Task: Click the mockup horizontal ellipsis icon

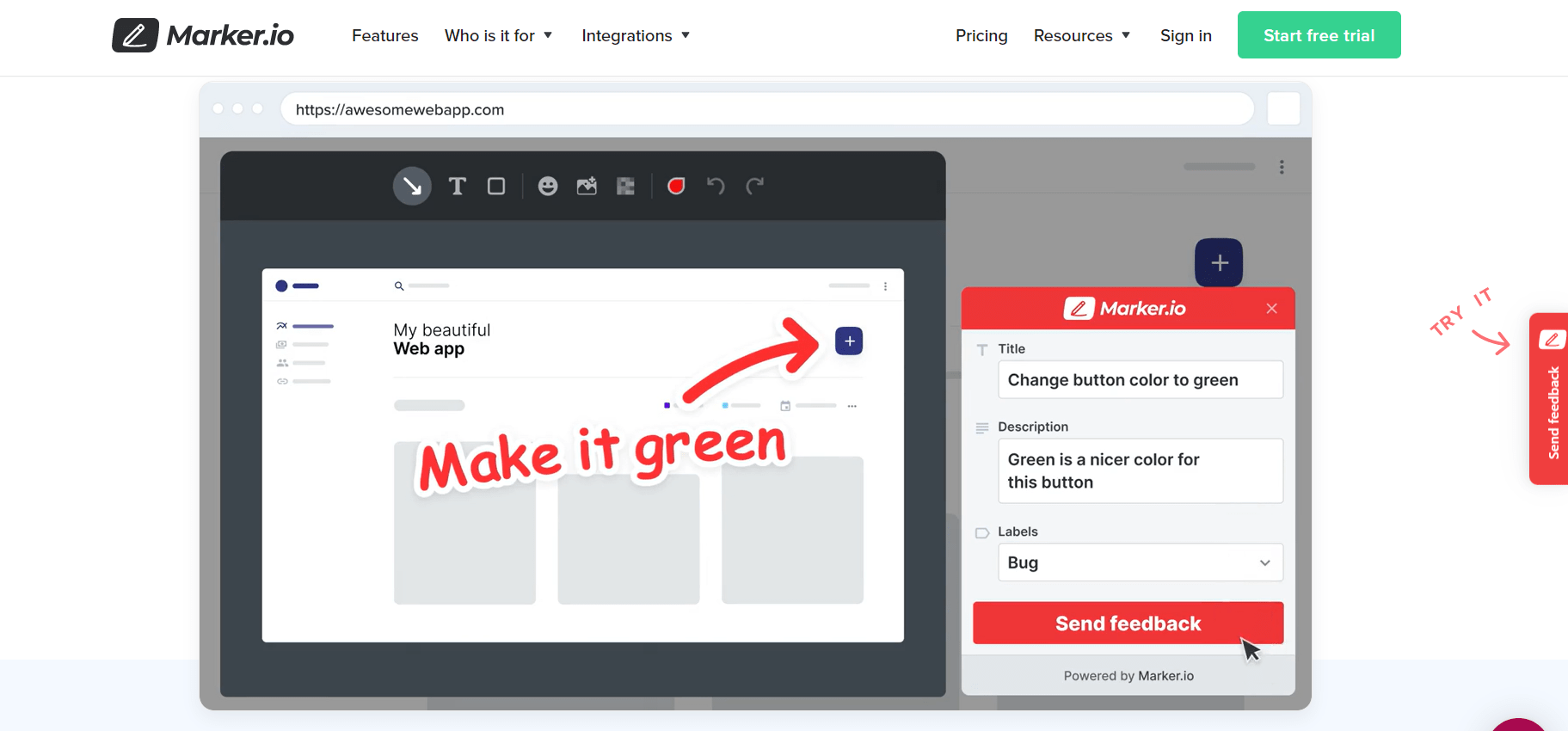Action: coord(852,406)
